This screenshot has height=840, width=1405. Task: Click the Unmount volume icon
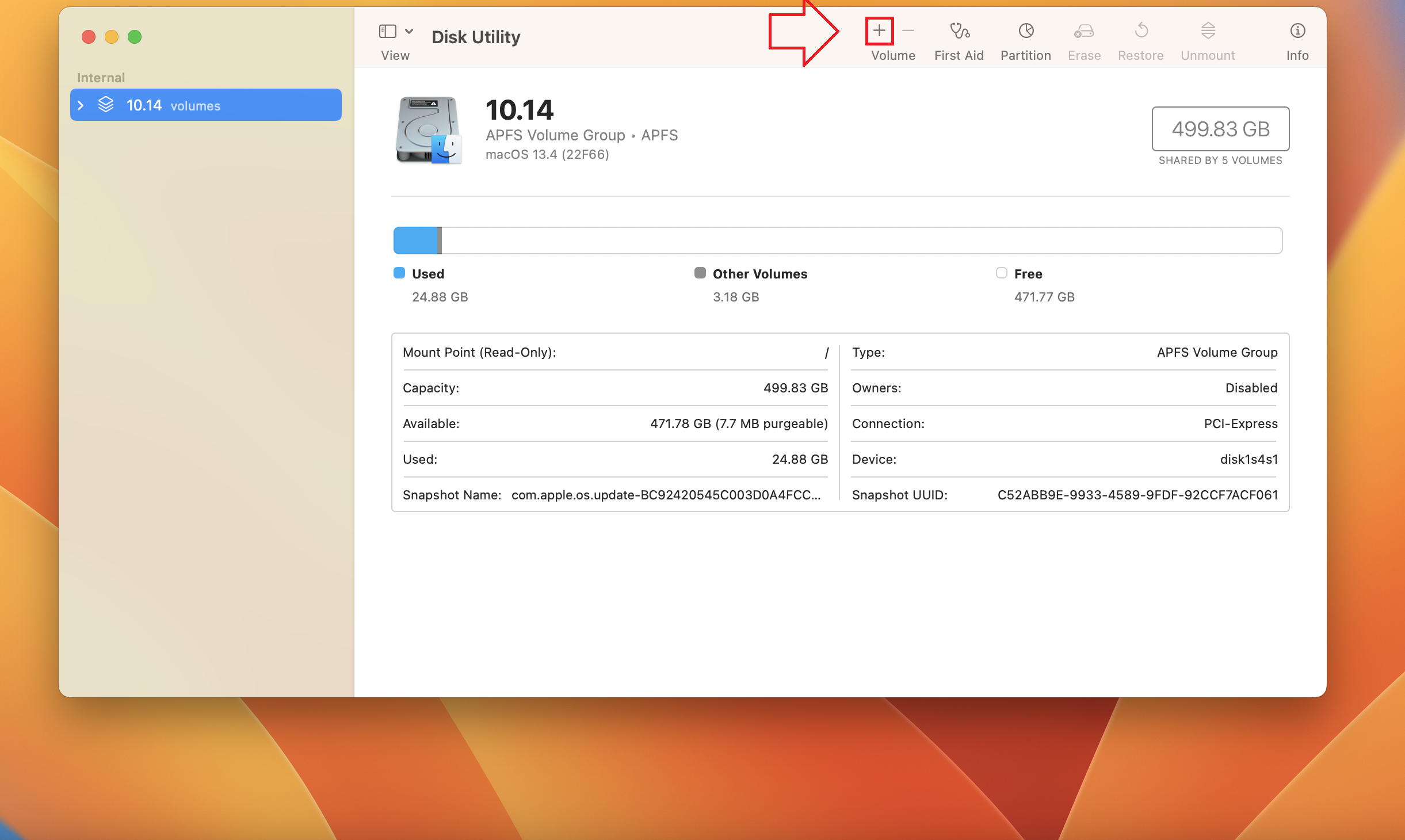1207,30
